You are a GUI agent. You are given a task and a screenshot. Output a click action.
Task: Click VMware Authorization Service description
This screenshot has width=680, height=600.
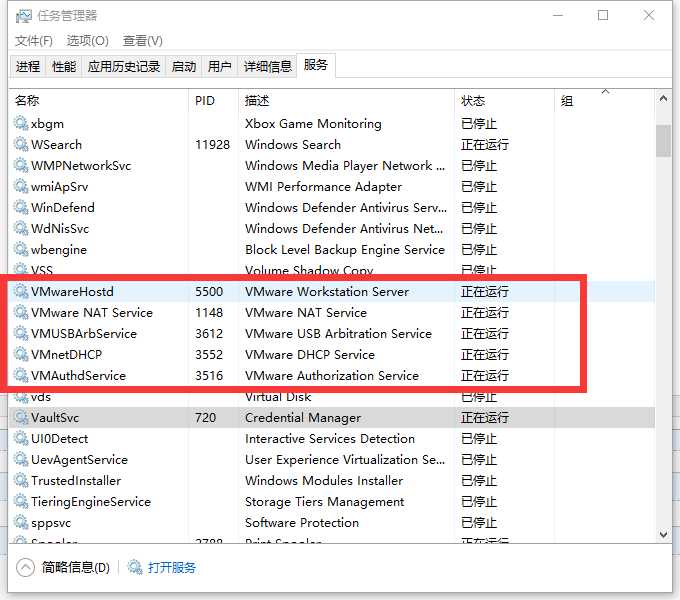tap(332, 375)
